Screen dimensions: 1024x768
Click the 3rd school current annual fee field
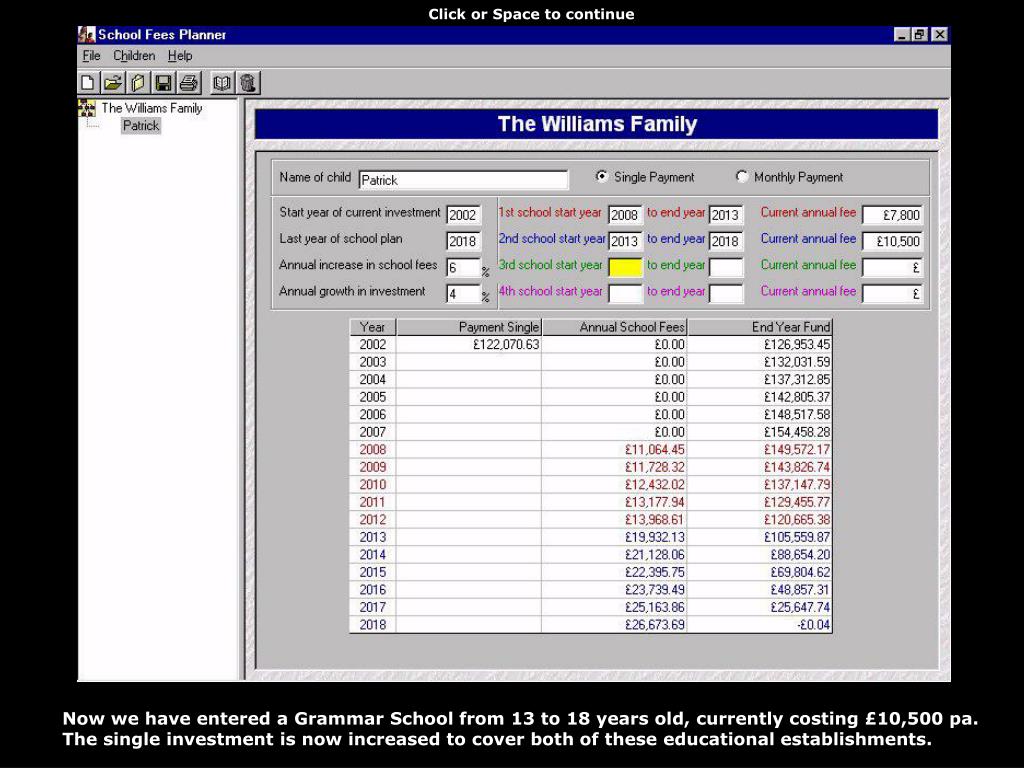pos(892,268)
